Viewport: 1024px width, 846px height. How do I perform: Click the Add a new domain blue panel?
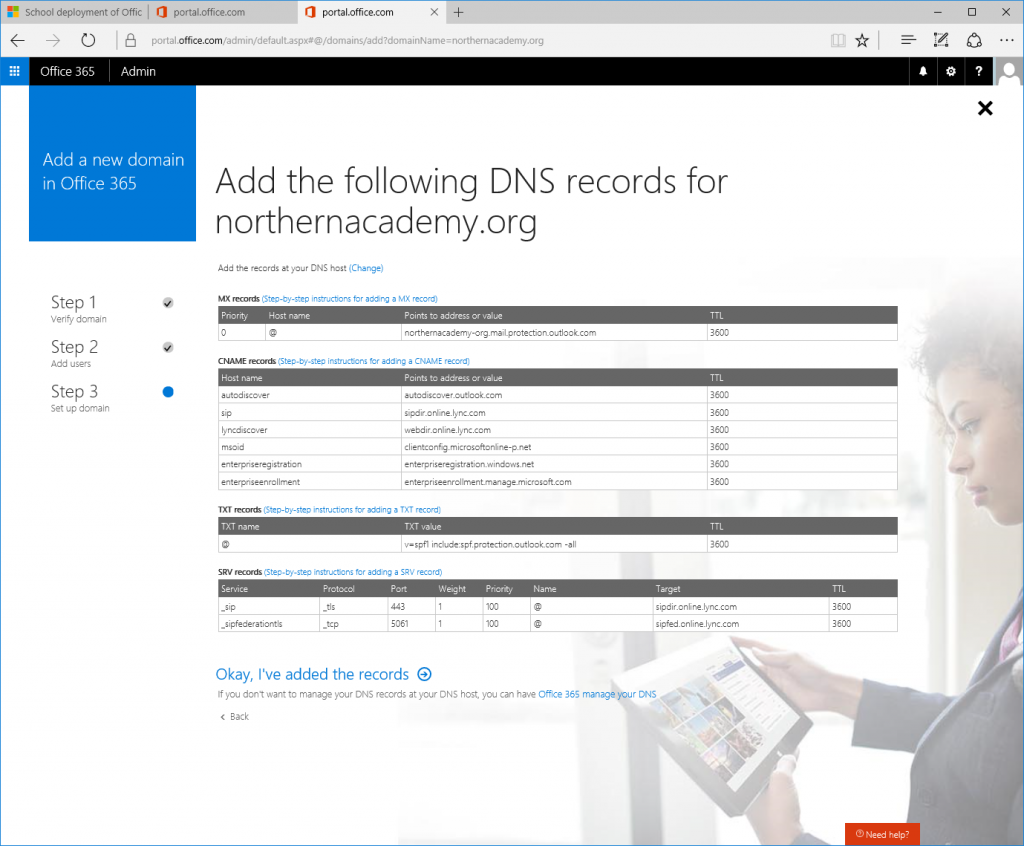pyautogui.click(x=112, y=163)
